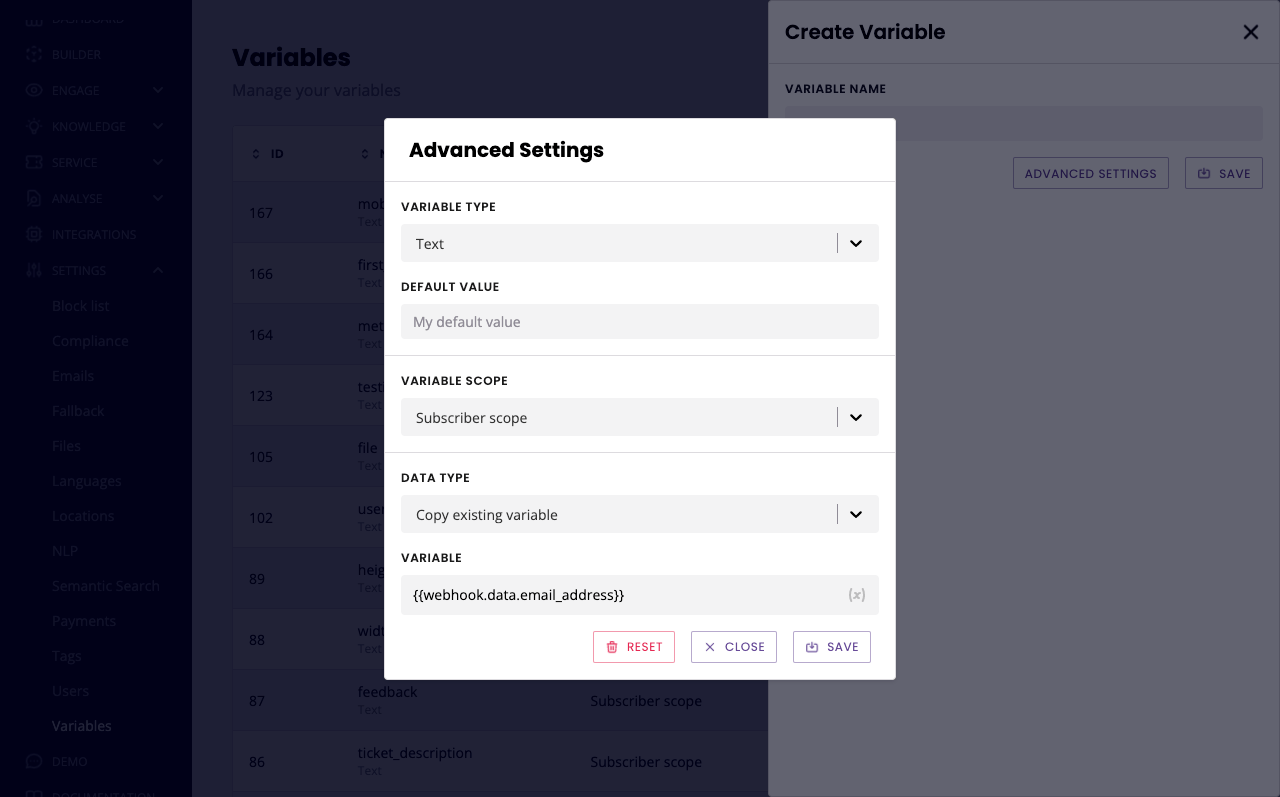Click the trash icon on the RESET button
The width and height of the screenshot is (1280, 797).
click(613, 647)
